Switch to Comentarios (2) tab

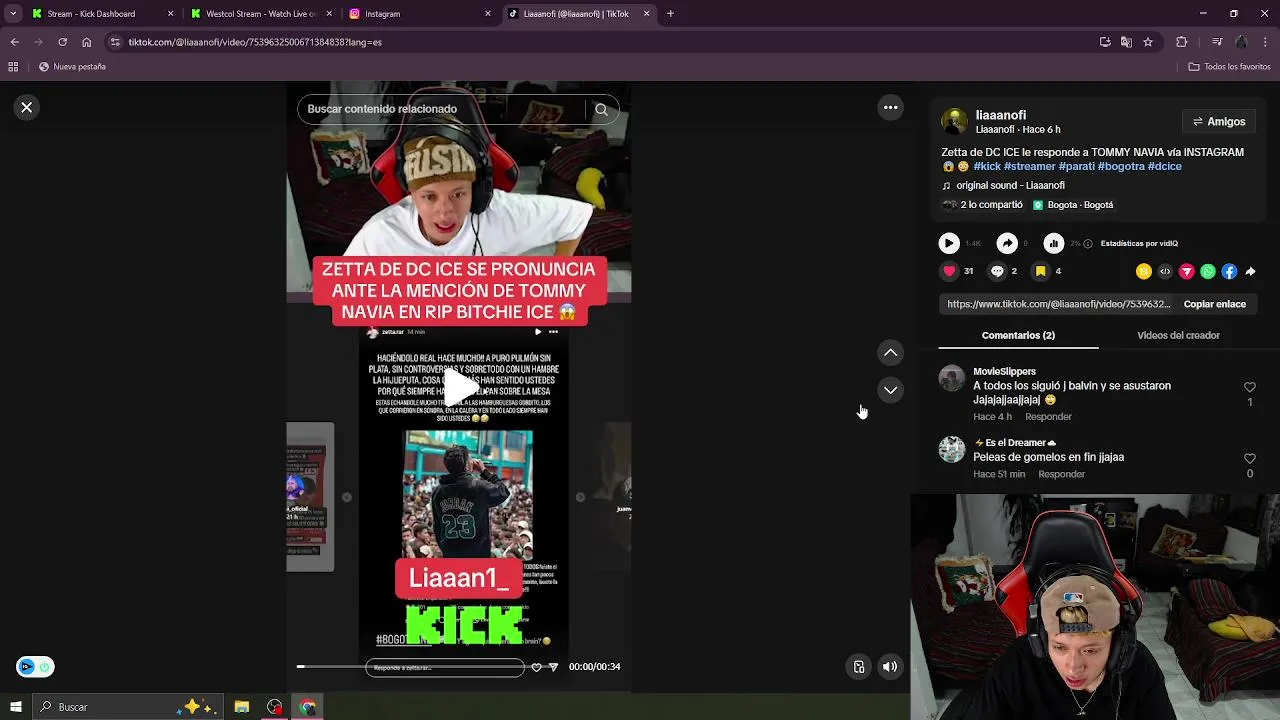[1018, 335]
